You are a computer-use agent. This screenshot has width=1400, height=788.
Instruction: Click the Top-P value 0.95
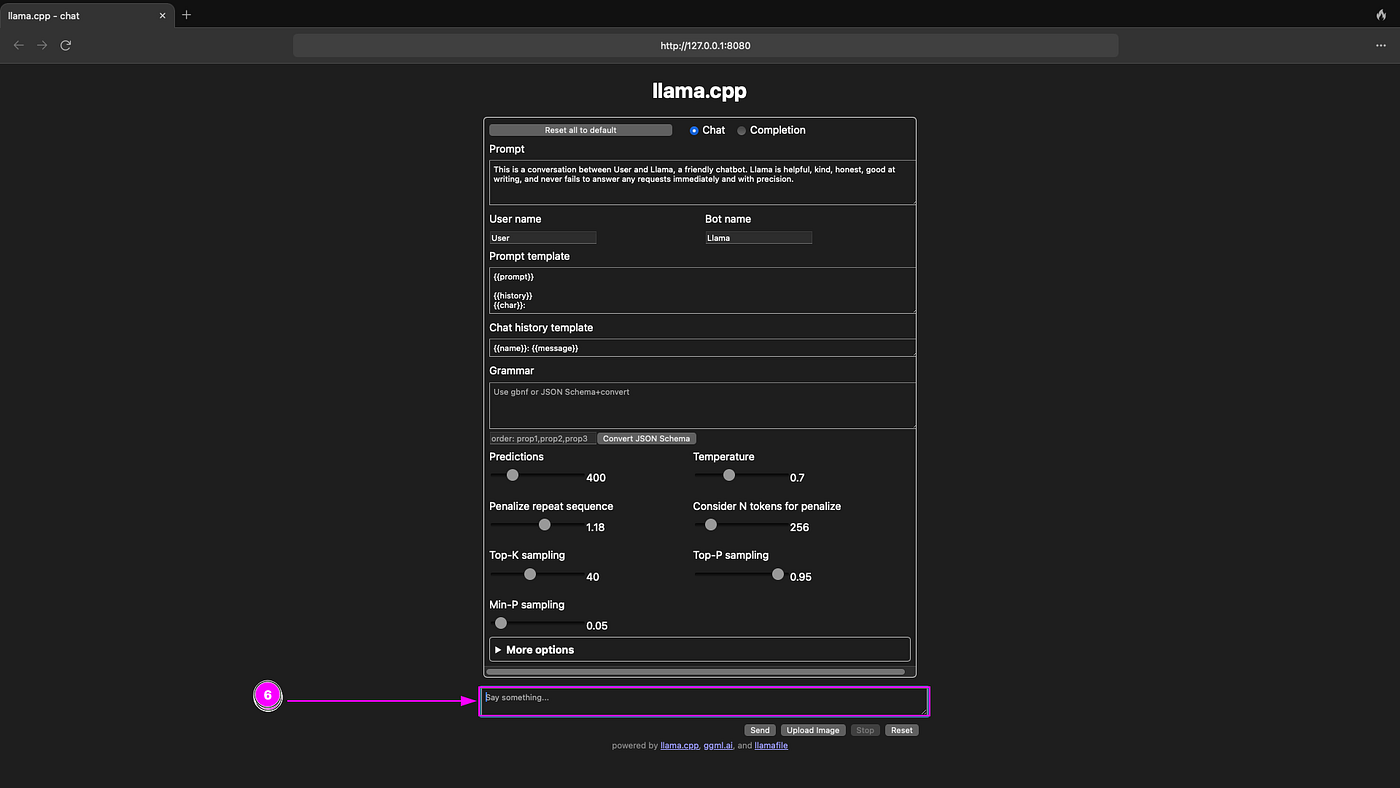[x=801, y=577]
